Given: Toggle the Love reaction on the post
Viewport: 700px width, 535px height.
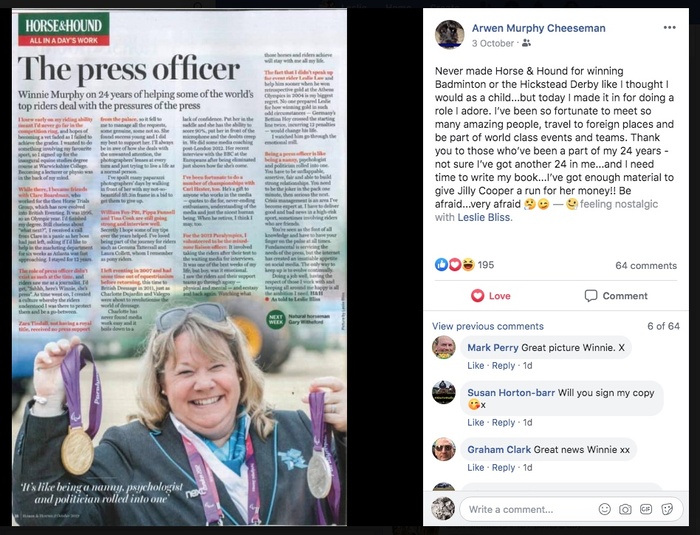Looking at the screenshot, I should (x=491, y=296).
